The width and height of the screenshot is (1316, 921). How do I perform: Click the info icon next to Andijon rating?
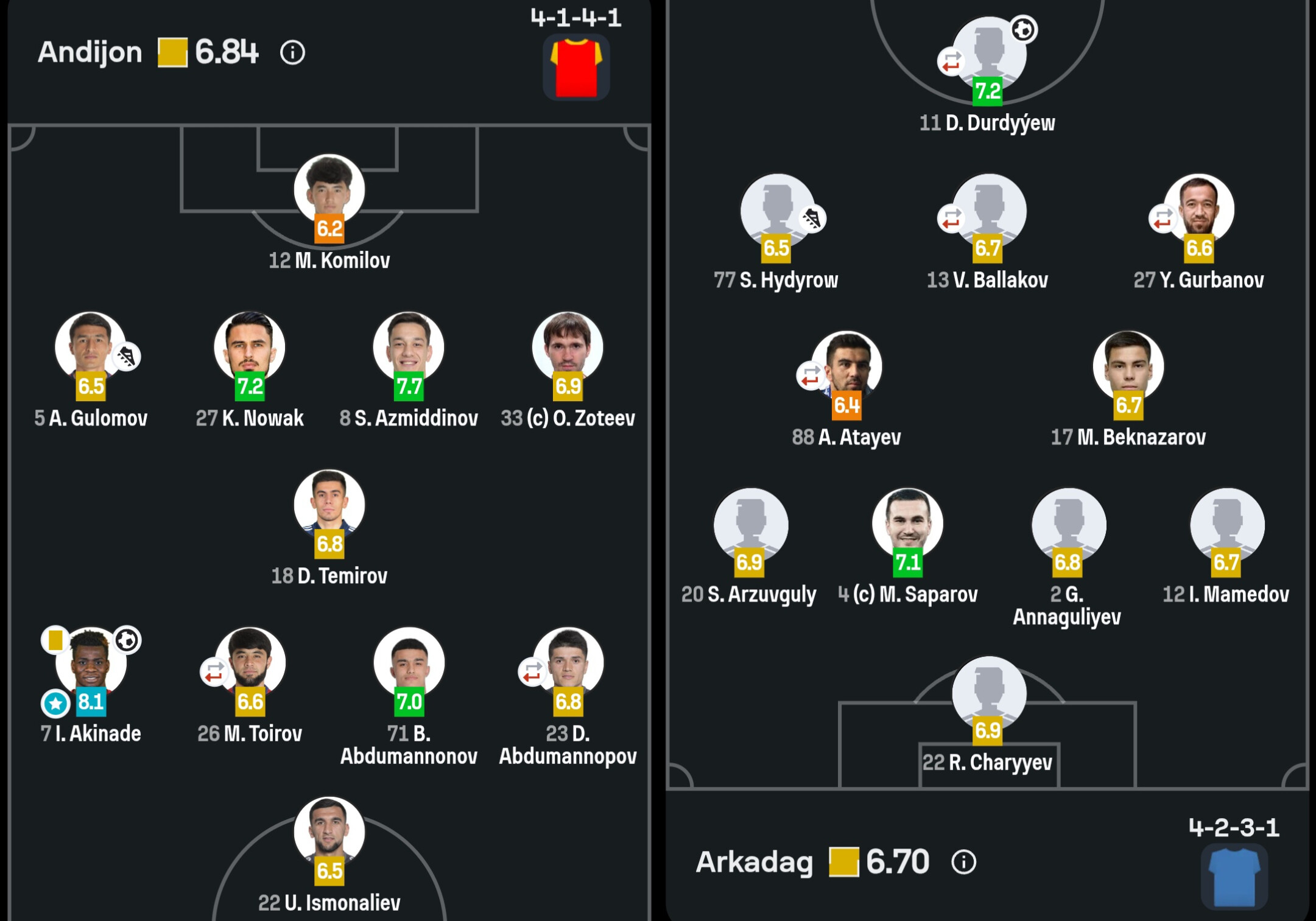(x=292, y=53)
